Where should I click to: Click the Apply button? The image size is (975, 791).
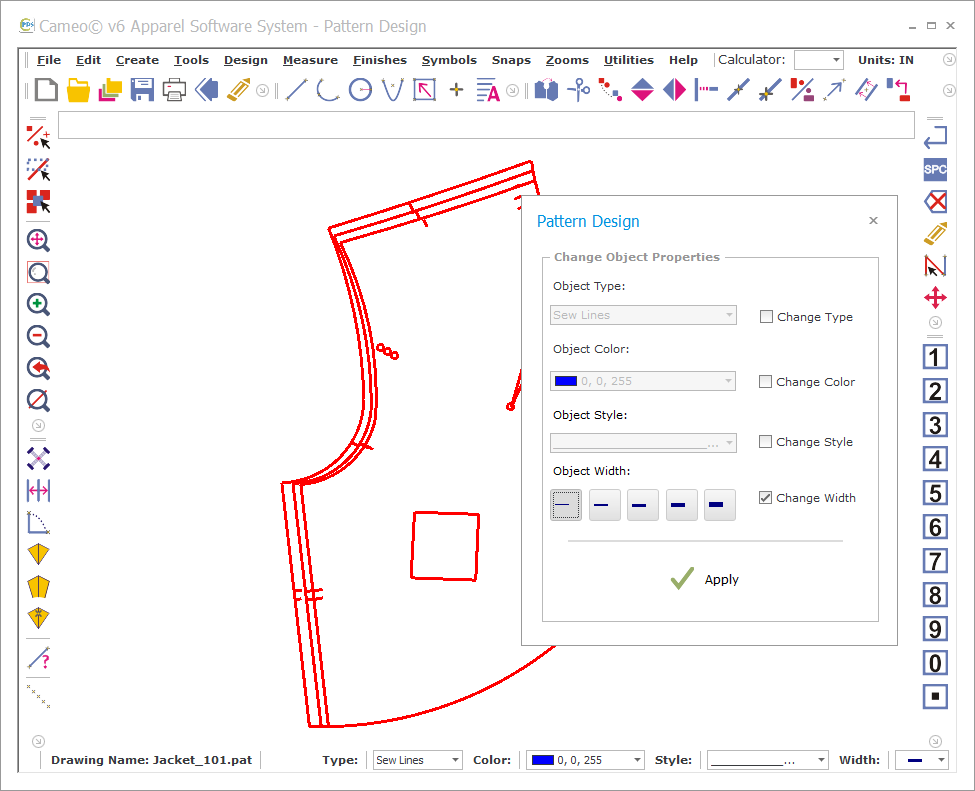click(x=705, y=579)
